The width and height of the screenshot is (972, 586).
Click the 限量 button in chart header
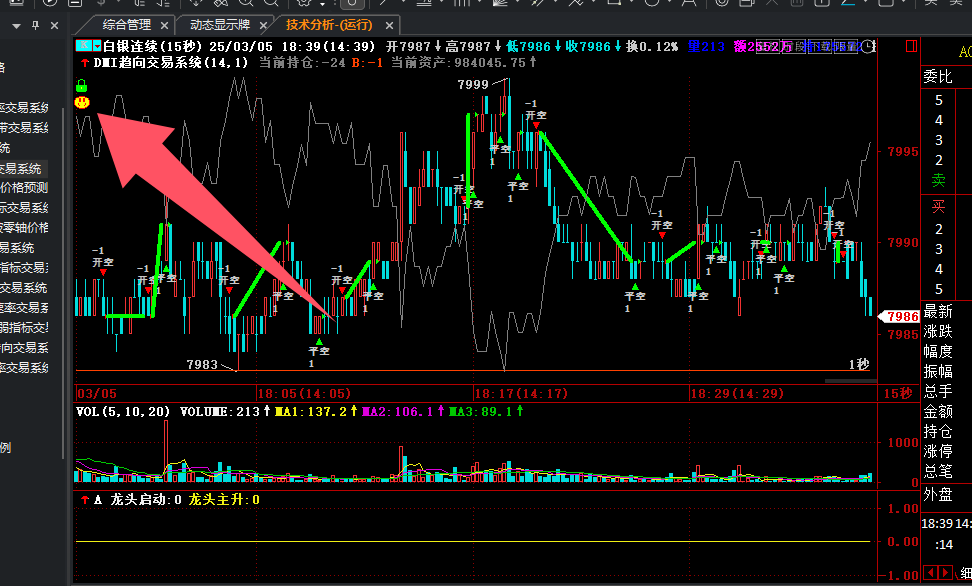(845, 46)
